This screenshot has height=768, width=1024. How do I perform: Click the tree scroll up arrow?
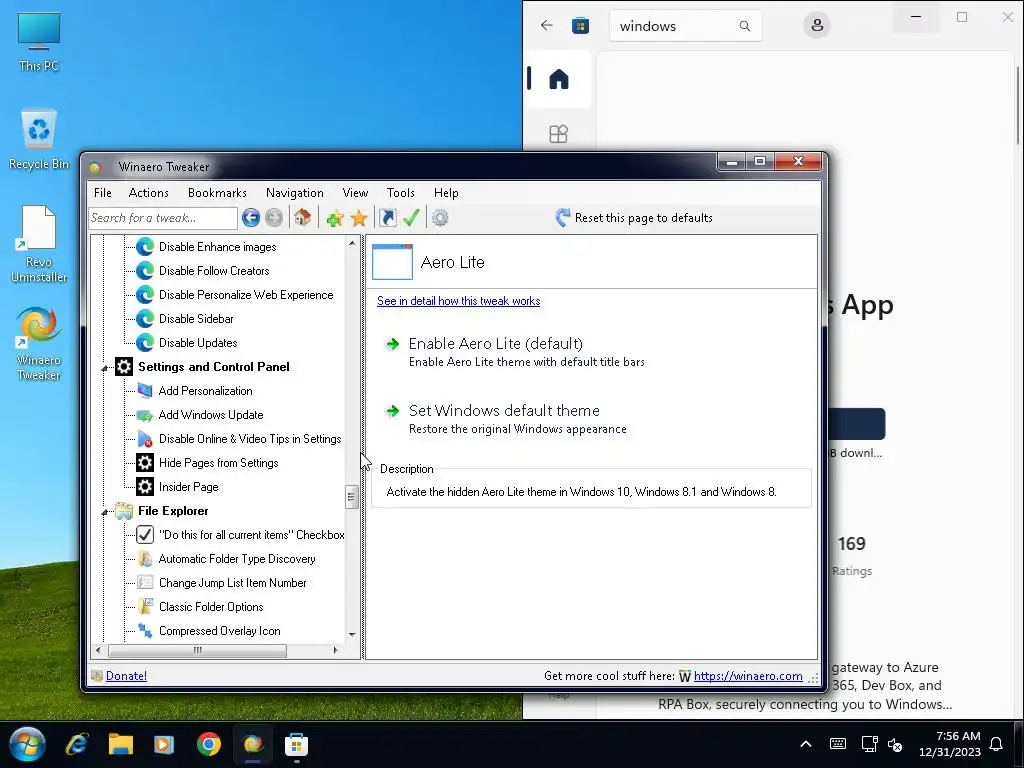click(x=352, y=243)
